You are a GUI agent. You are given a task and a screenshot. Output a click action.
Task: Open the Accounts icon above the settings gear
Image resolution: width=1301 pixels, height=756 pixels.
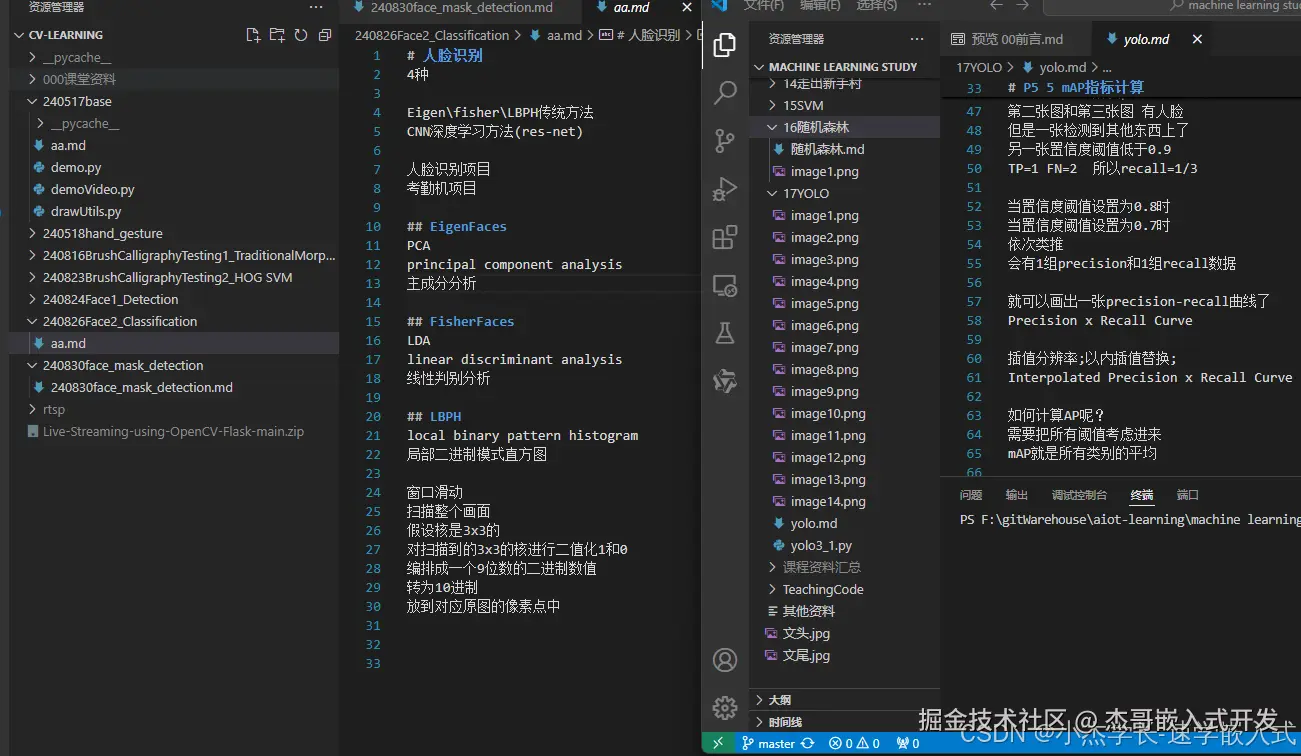(x=724, y=659)
